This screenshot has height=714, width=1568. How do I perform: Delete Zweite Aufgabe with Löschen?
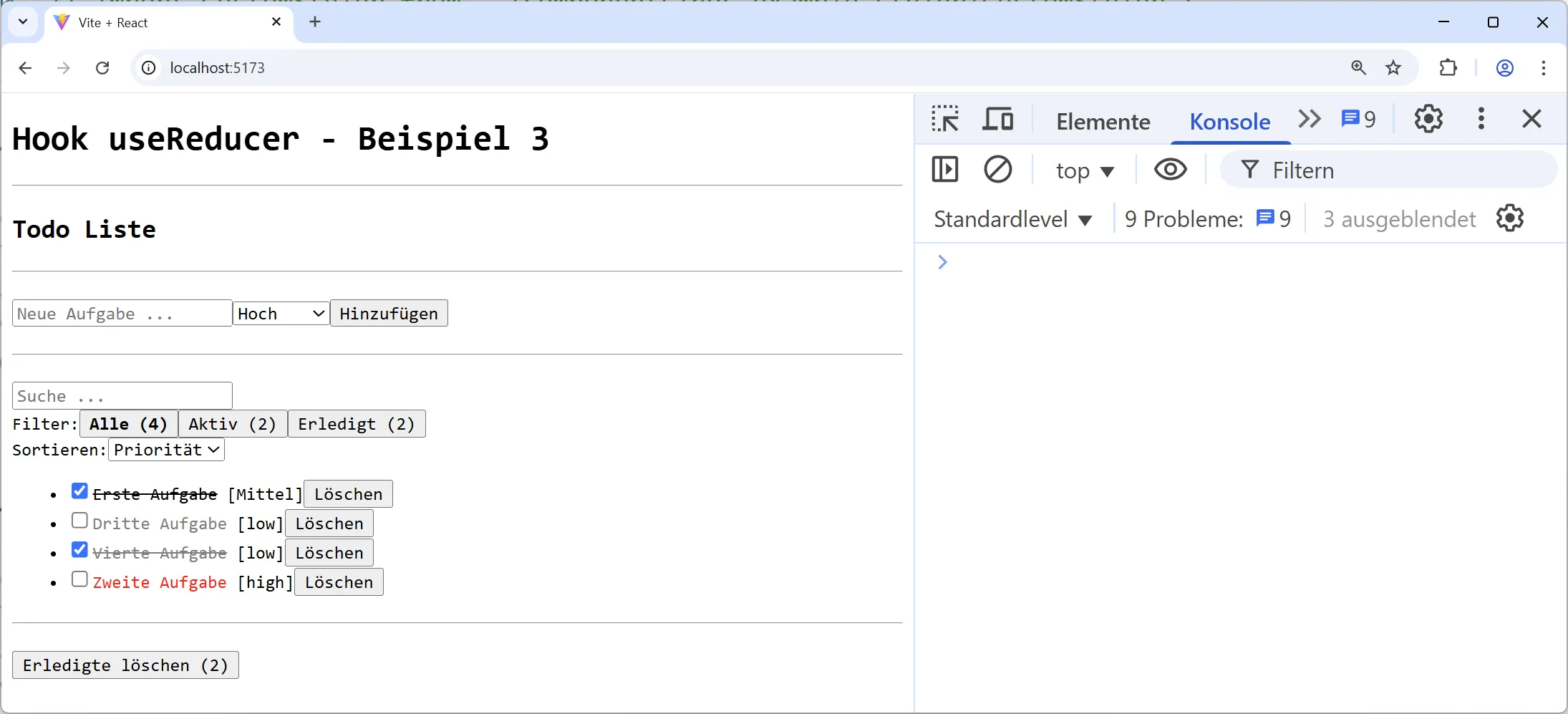click(339, 582)
